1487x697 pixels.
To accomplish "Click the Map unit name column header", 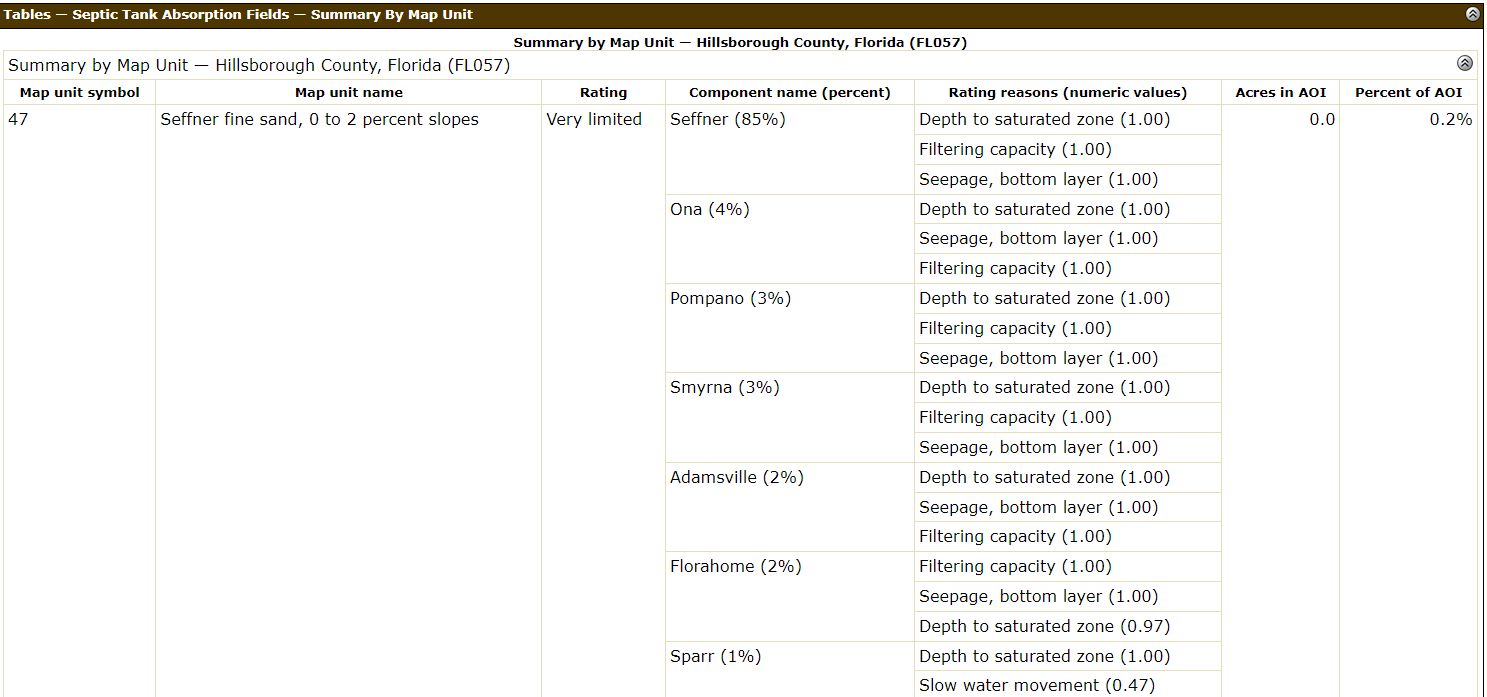I will coord(348,92).
